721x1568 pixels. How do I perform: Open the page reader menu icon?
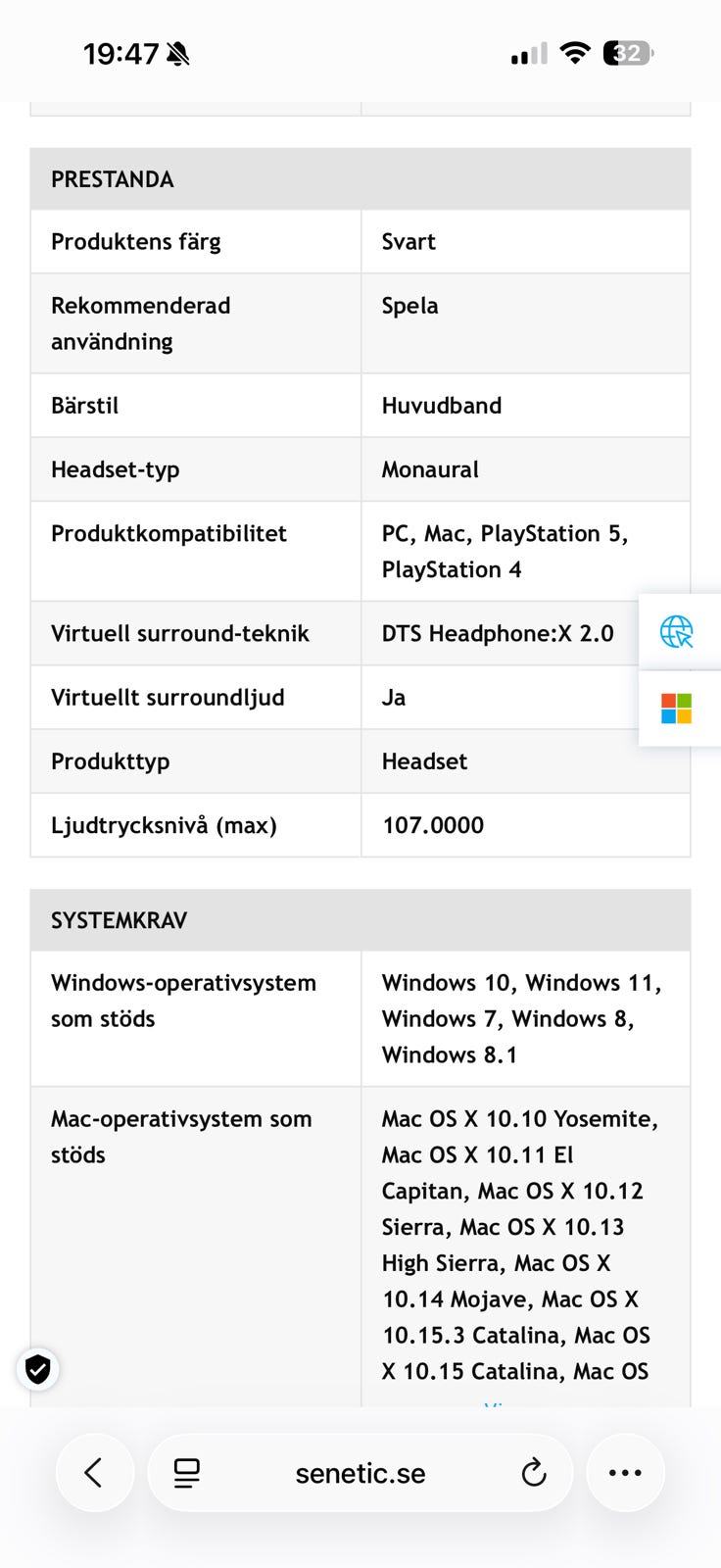[x=186, y=1473]
